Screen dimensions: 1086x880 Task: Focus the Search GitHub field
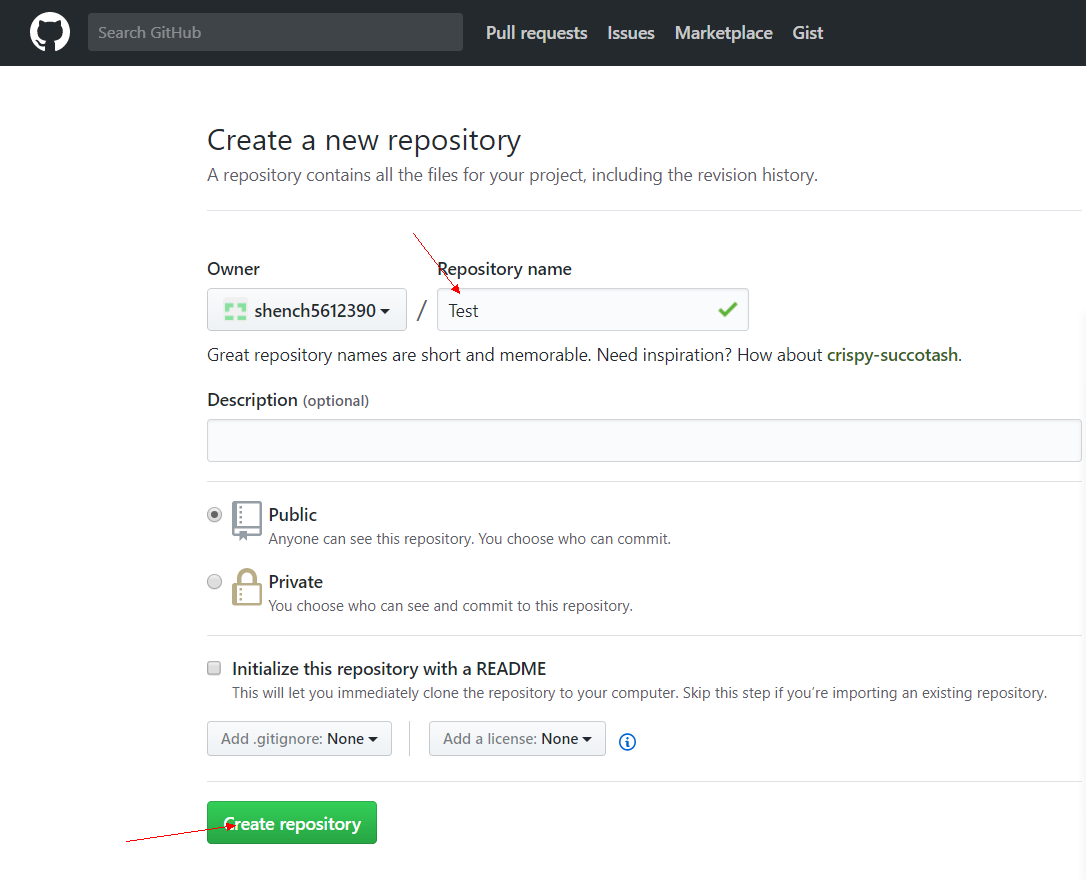click(x=276, y=32)
